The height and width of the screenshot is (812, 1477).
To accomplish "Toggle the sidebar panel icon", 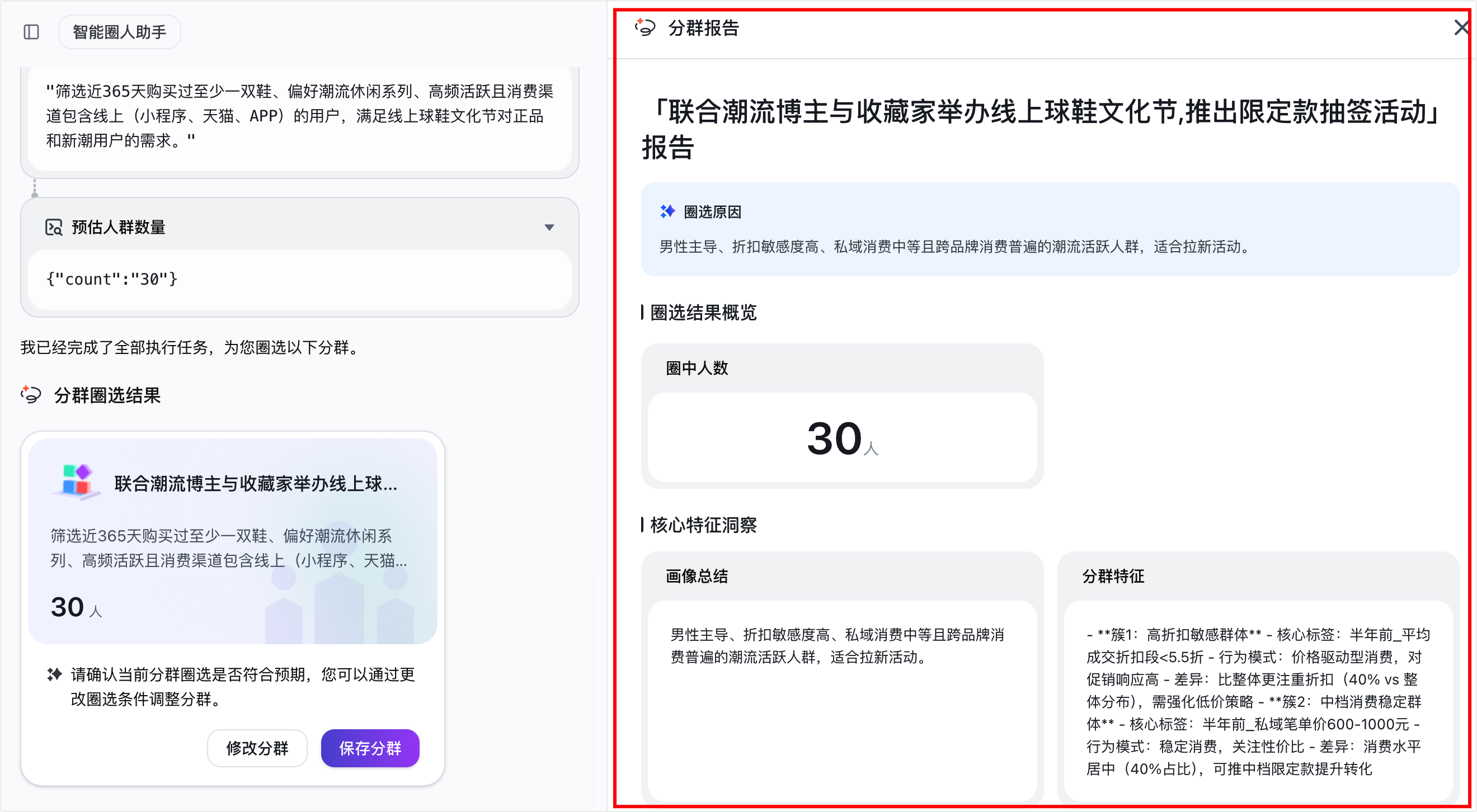I will [31, 32].
